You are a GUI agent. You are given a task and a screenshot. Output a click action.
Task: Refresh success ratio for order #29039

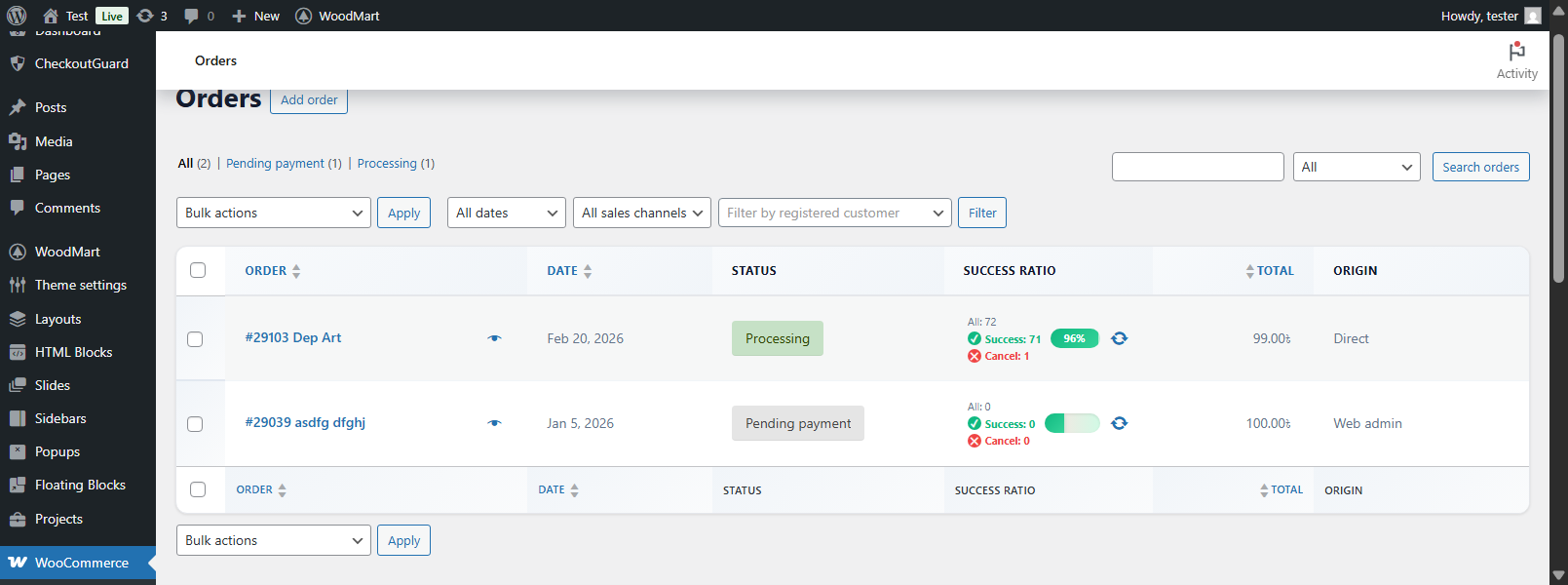pyautogui.click(x=1119, y=423)
